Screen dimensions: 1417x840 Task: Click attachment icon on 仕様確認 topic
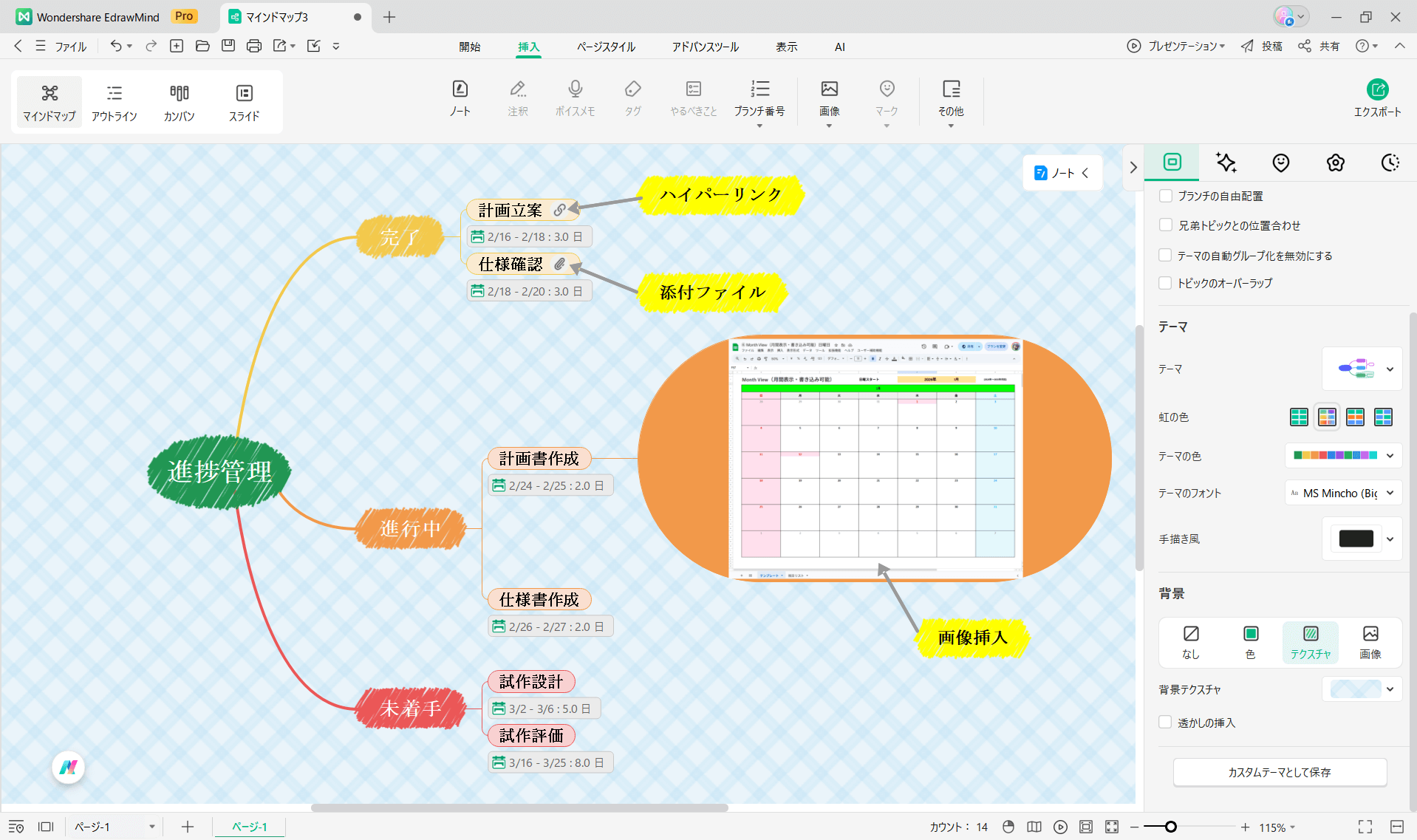coord(560,264)
